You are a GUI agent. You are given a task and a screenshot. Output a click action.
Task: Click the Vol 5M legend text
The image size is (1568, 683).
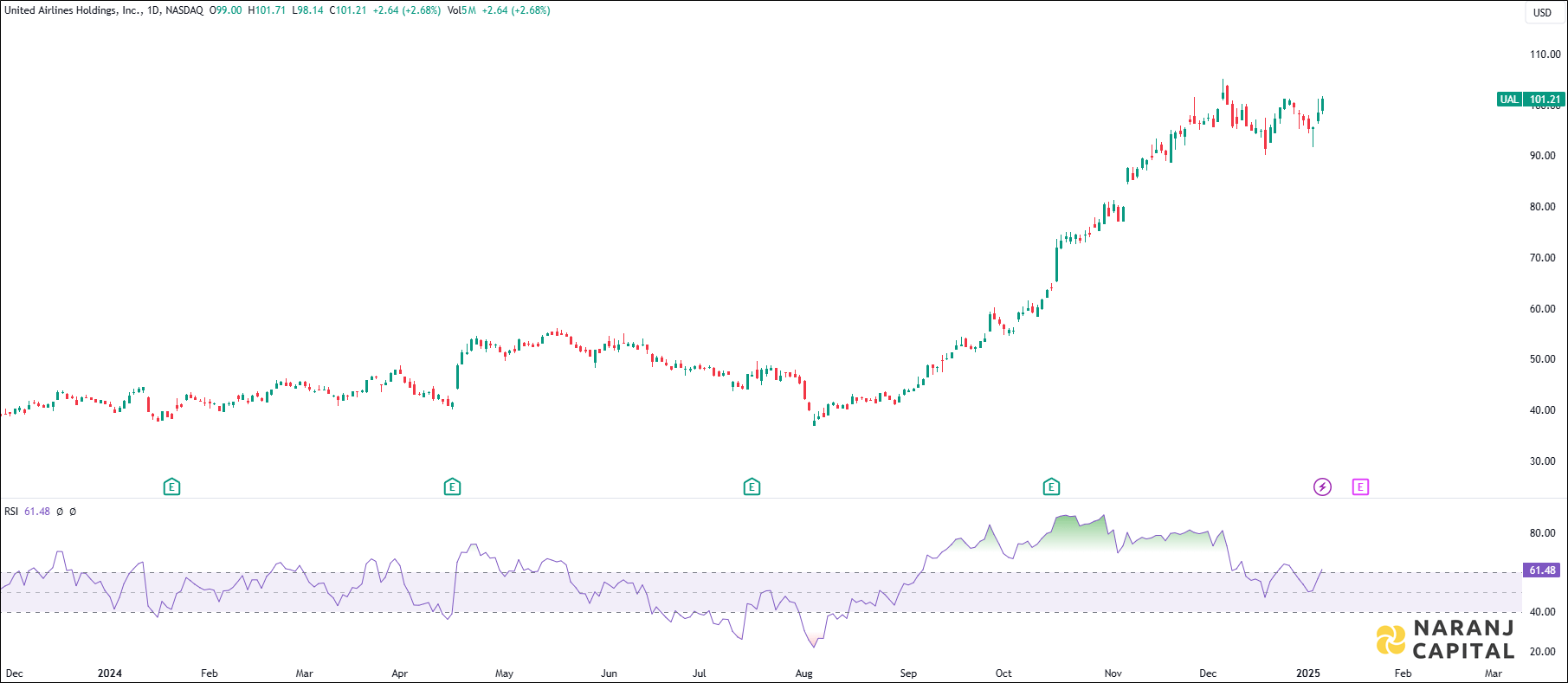click(x=461, y=10)
